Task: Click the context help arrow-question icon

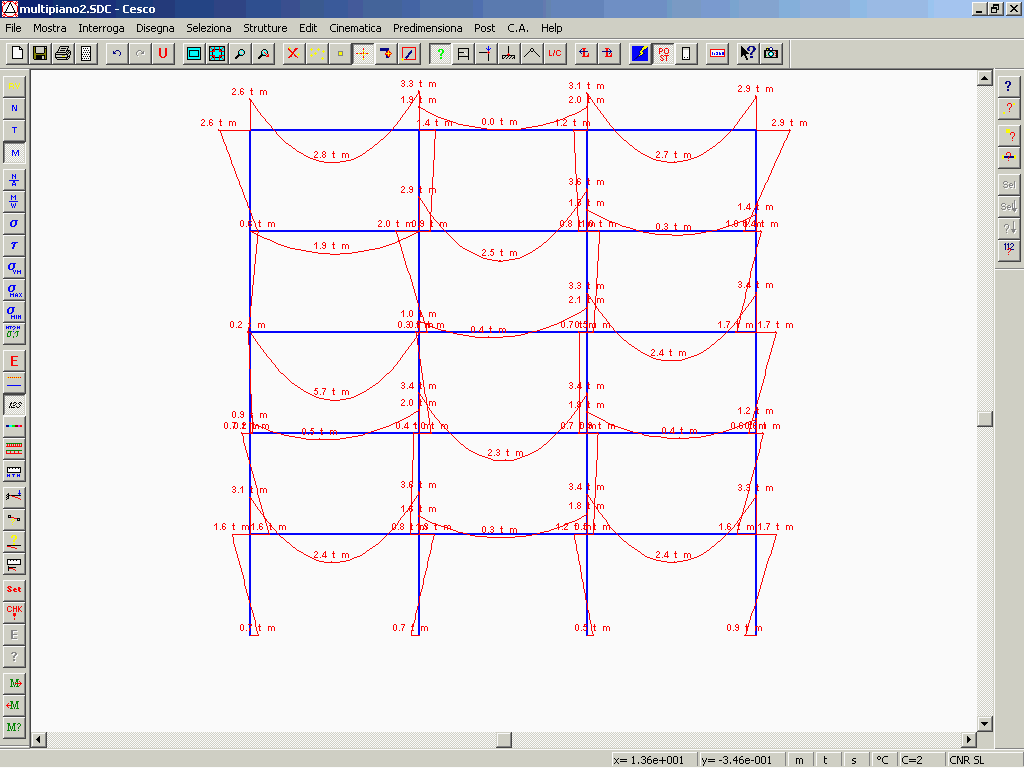Action: [747, 53]
